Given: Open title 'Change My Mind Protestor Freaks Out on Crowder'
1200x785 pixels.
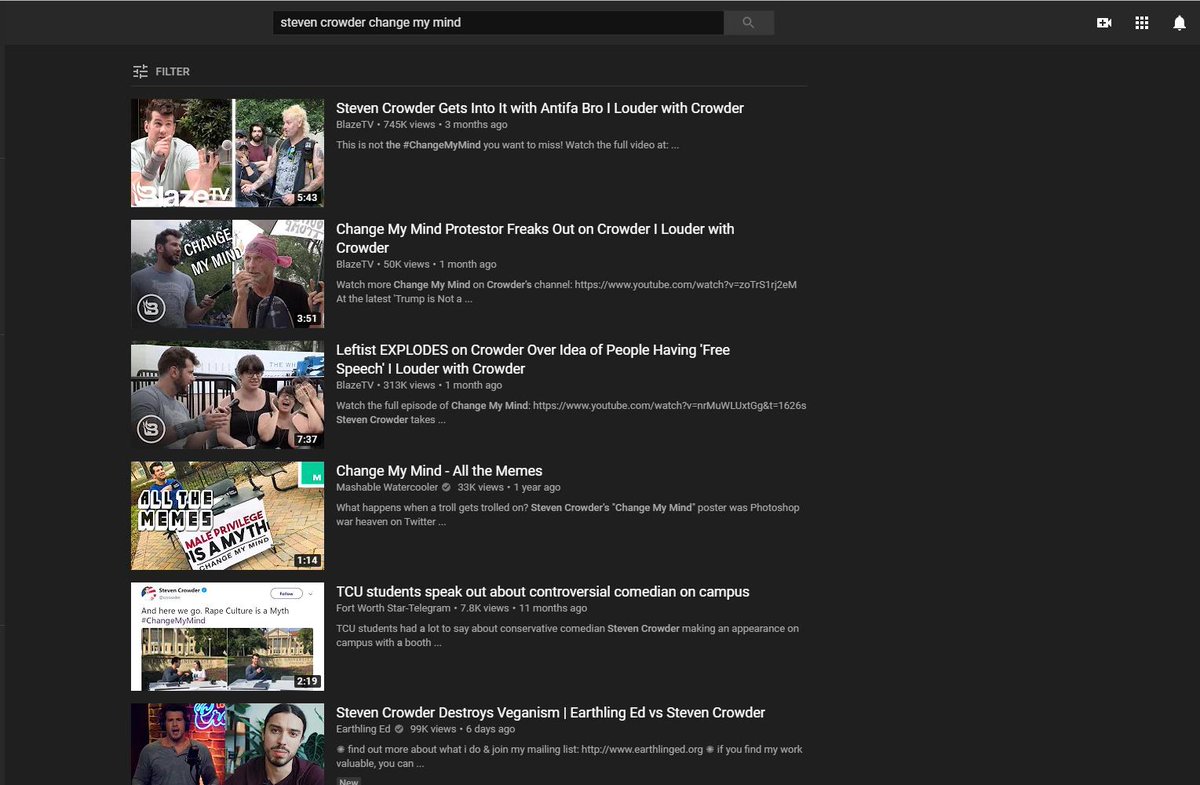Looking at the screenshot, I should [x=535, y=238].
